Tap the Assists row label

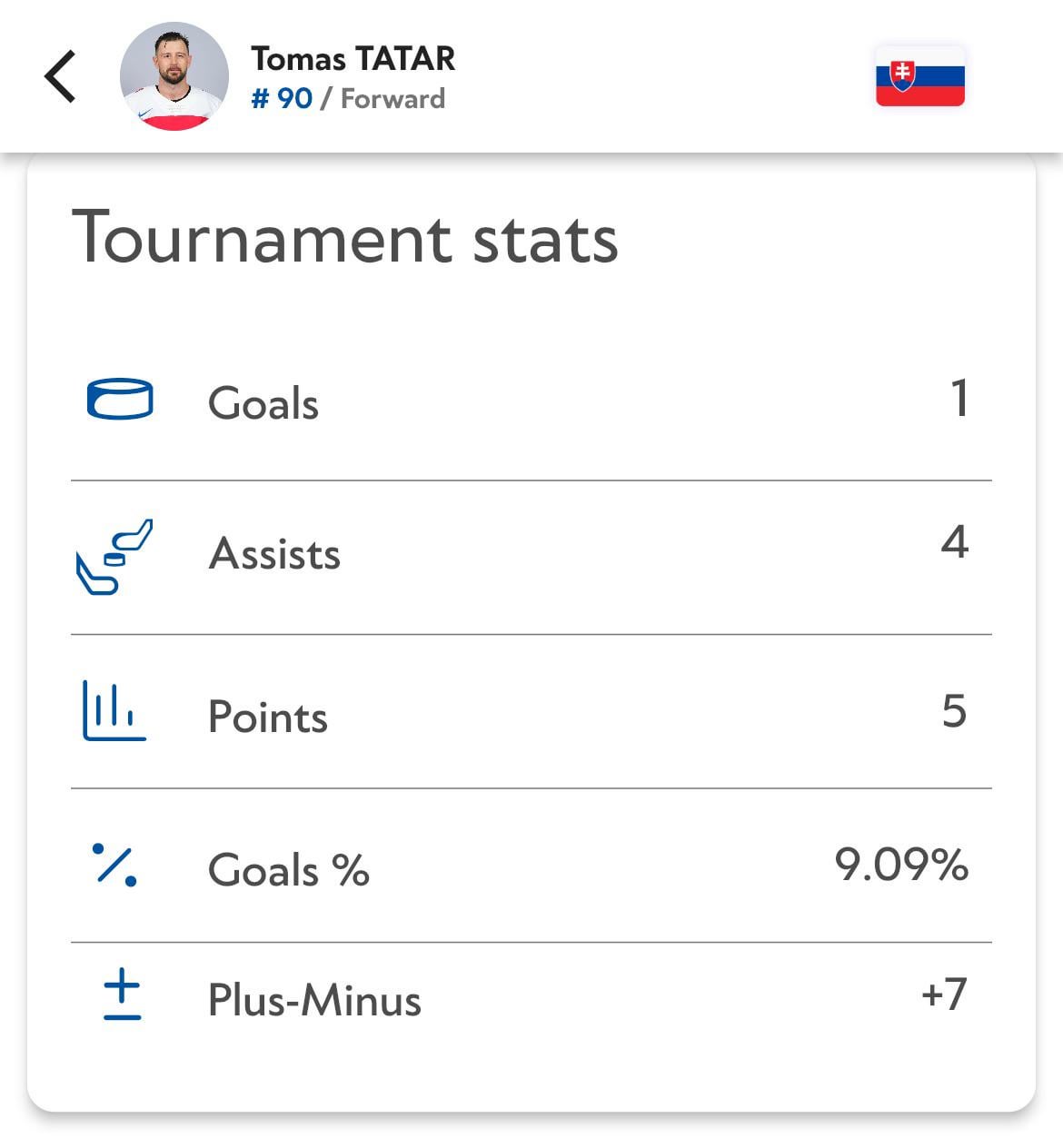[274, 554]
